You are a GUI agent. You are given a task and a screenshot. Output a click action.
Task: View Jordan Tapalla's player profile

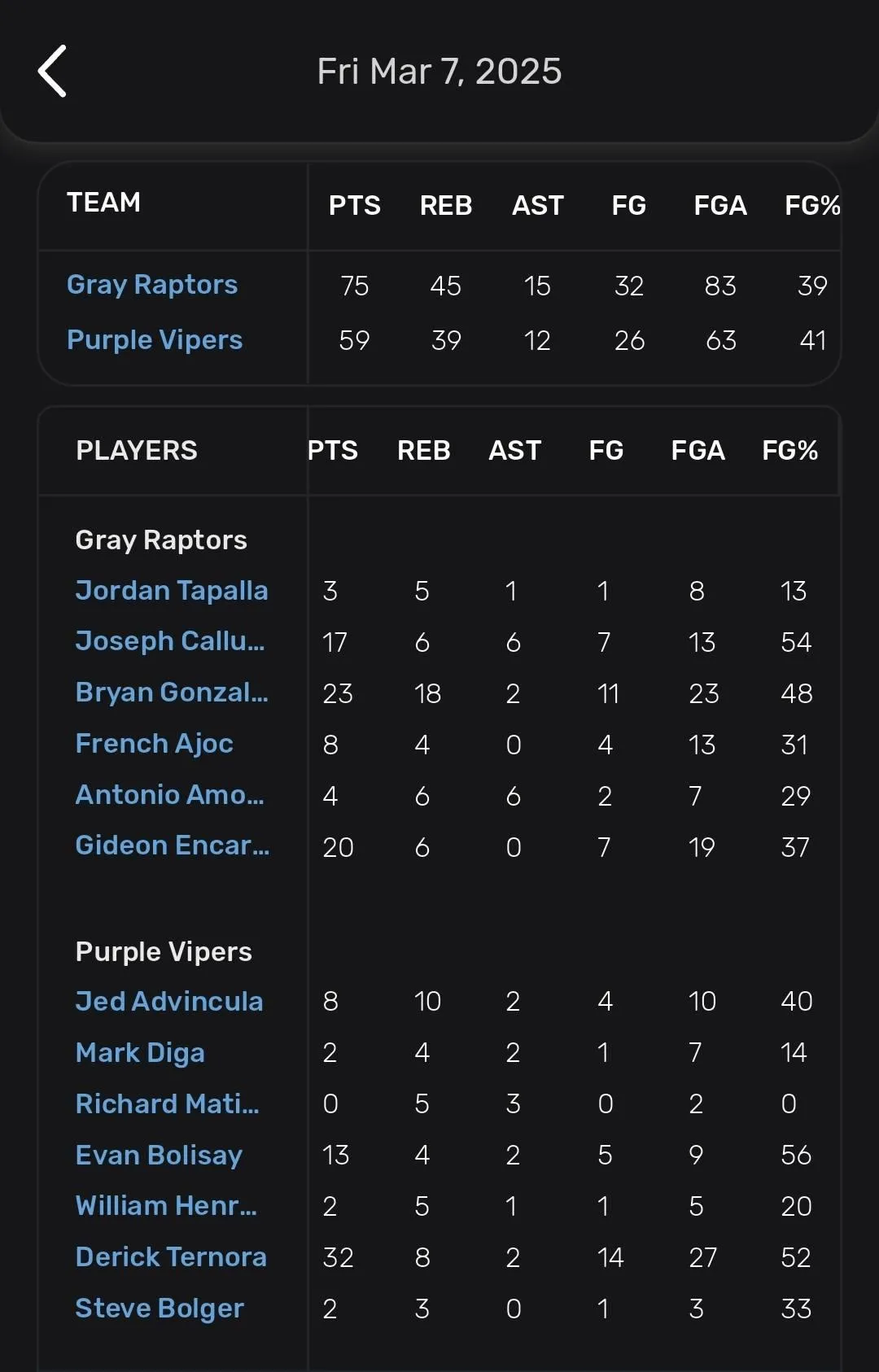[x=172, y=590]
